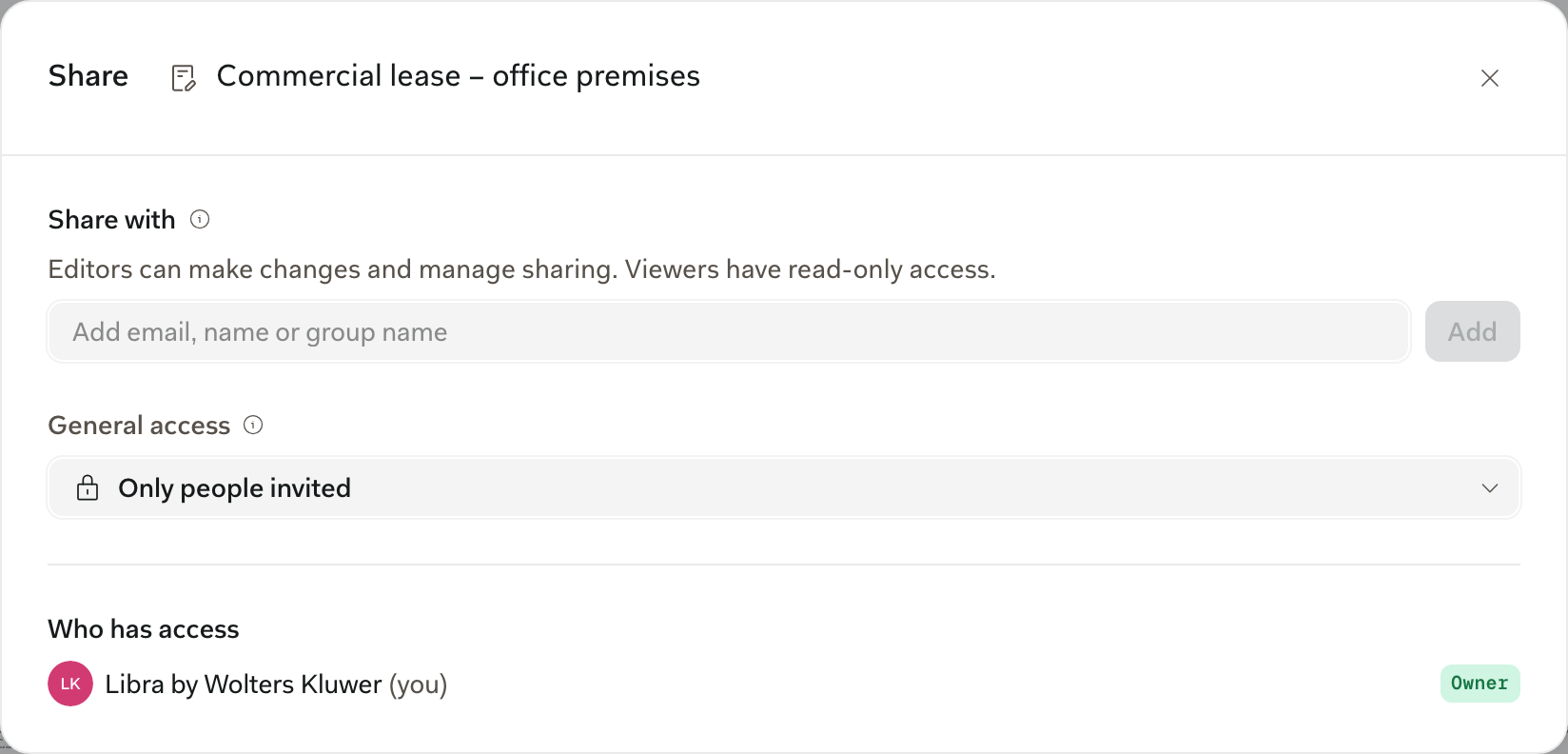Click the lock icon in General access

point(88,488)
